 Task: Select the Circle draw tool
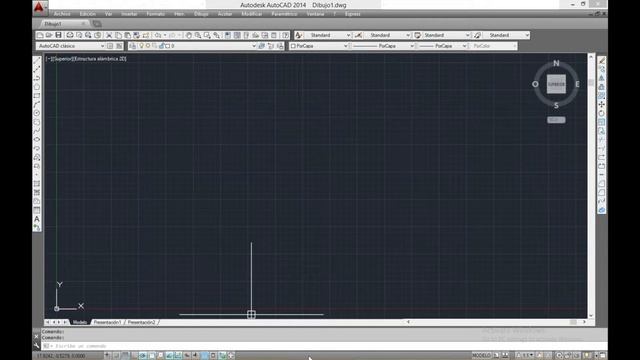pyautogui.click(x=37, y=113)
